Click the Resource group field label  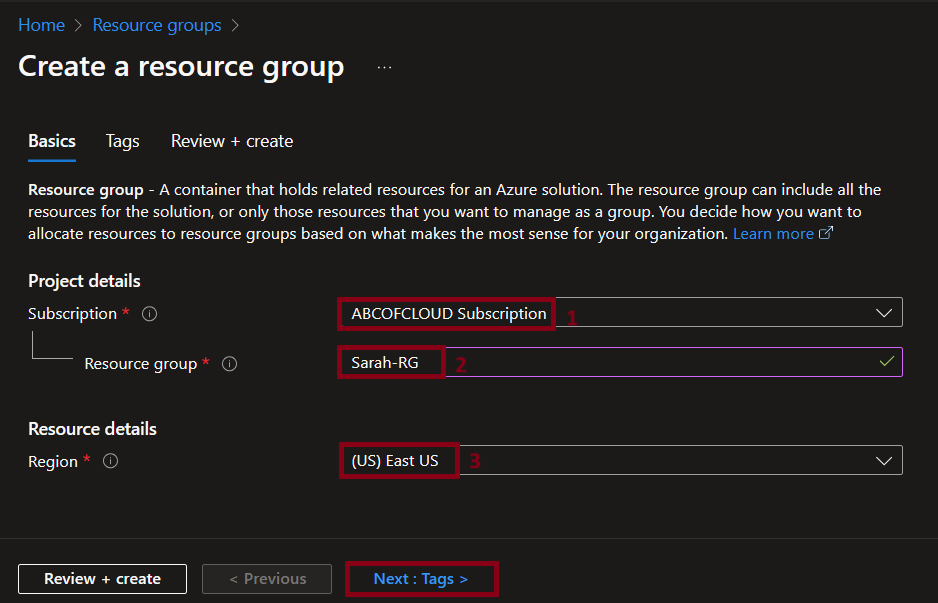pyautogui.click(x=141, y=364)
